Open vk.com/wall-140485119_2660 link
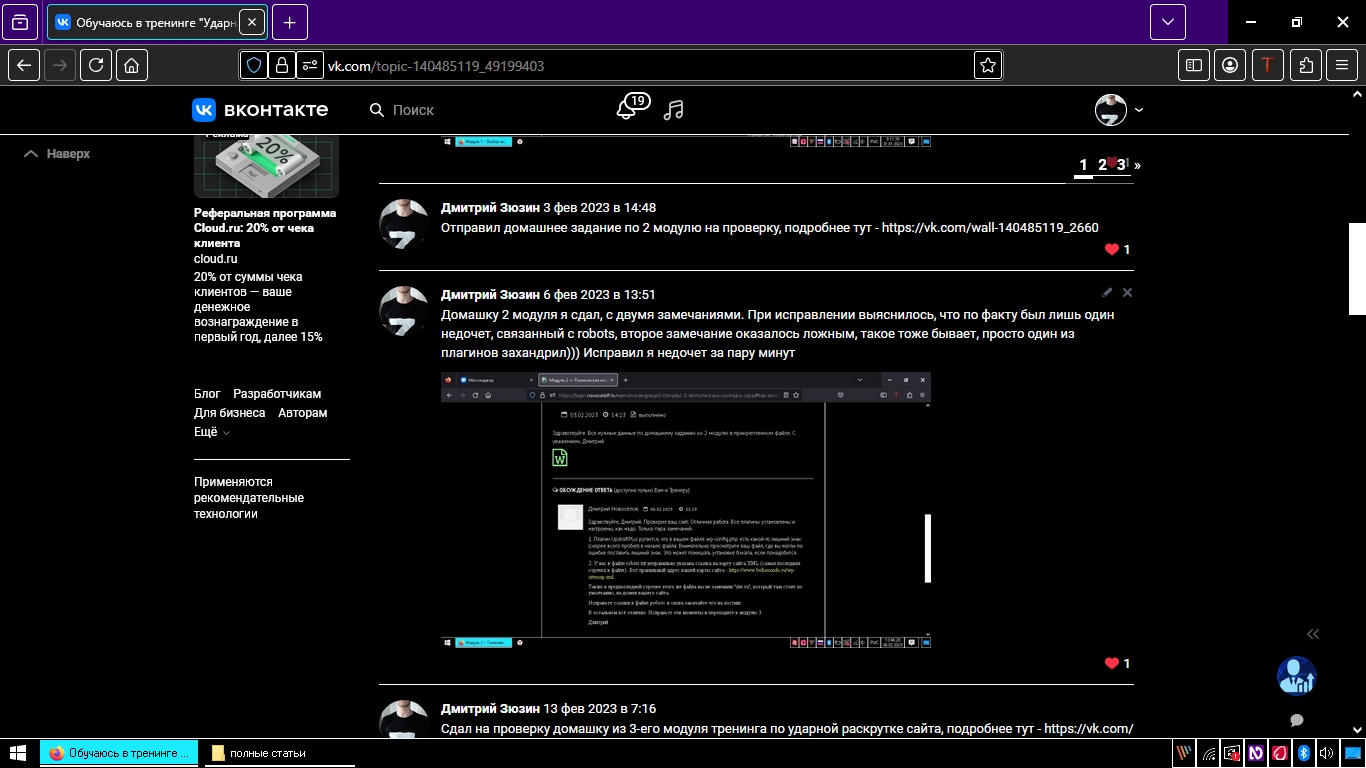 (x=990, y=228)
